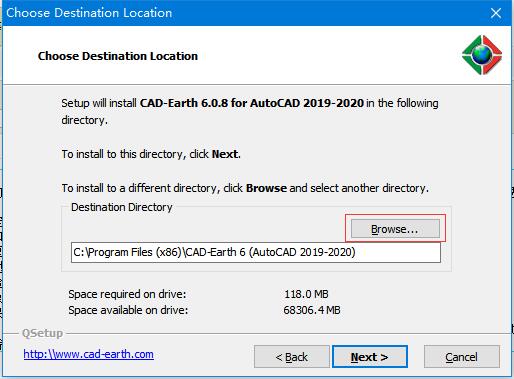Click the Space required on drive label
Viewport: 514px width, 379px height.
pos(127,294)
